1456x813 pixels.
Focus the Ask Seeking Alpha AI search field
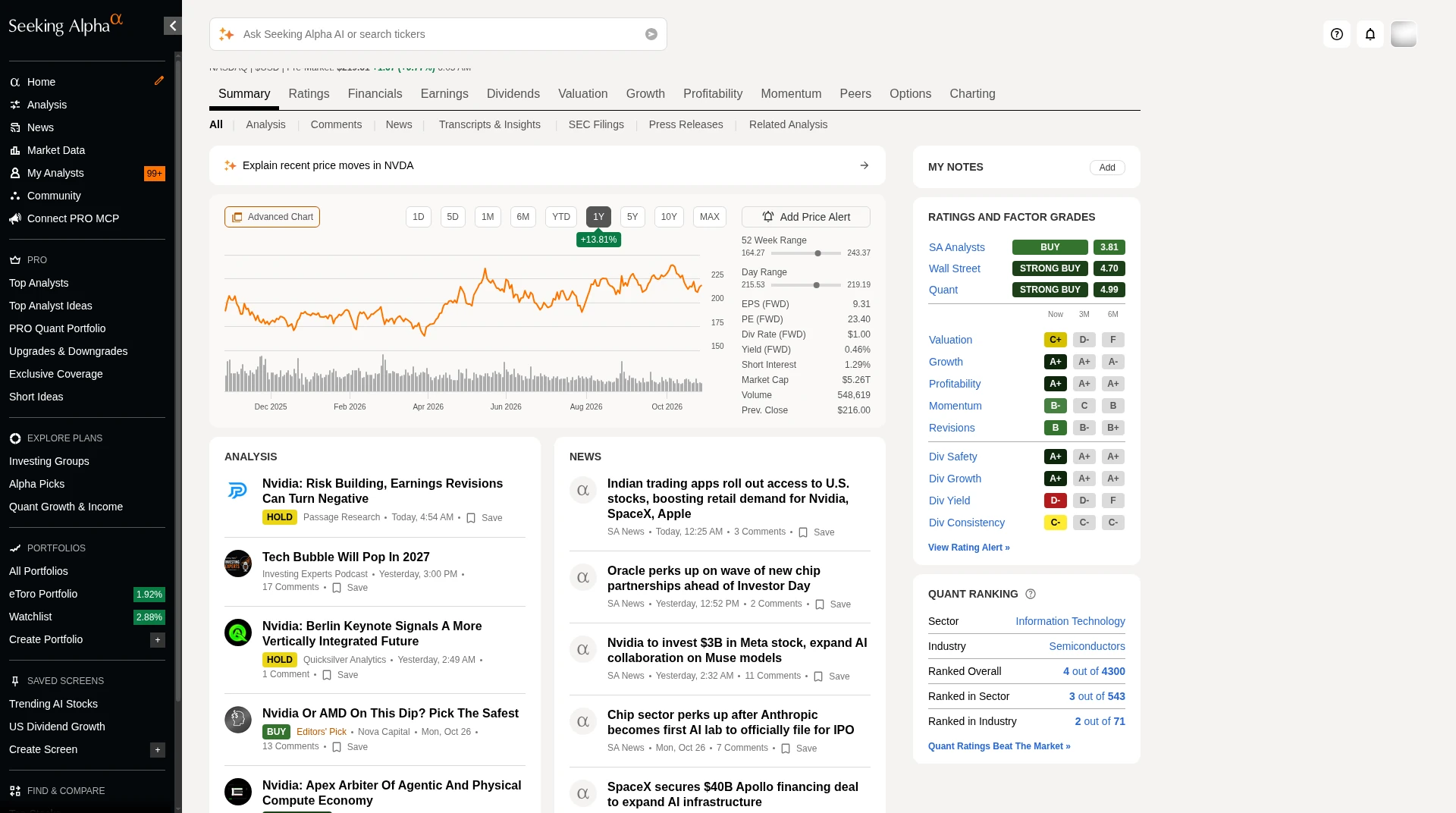coord(438,34)
